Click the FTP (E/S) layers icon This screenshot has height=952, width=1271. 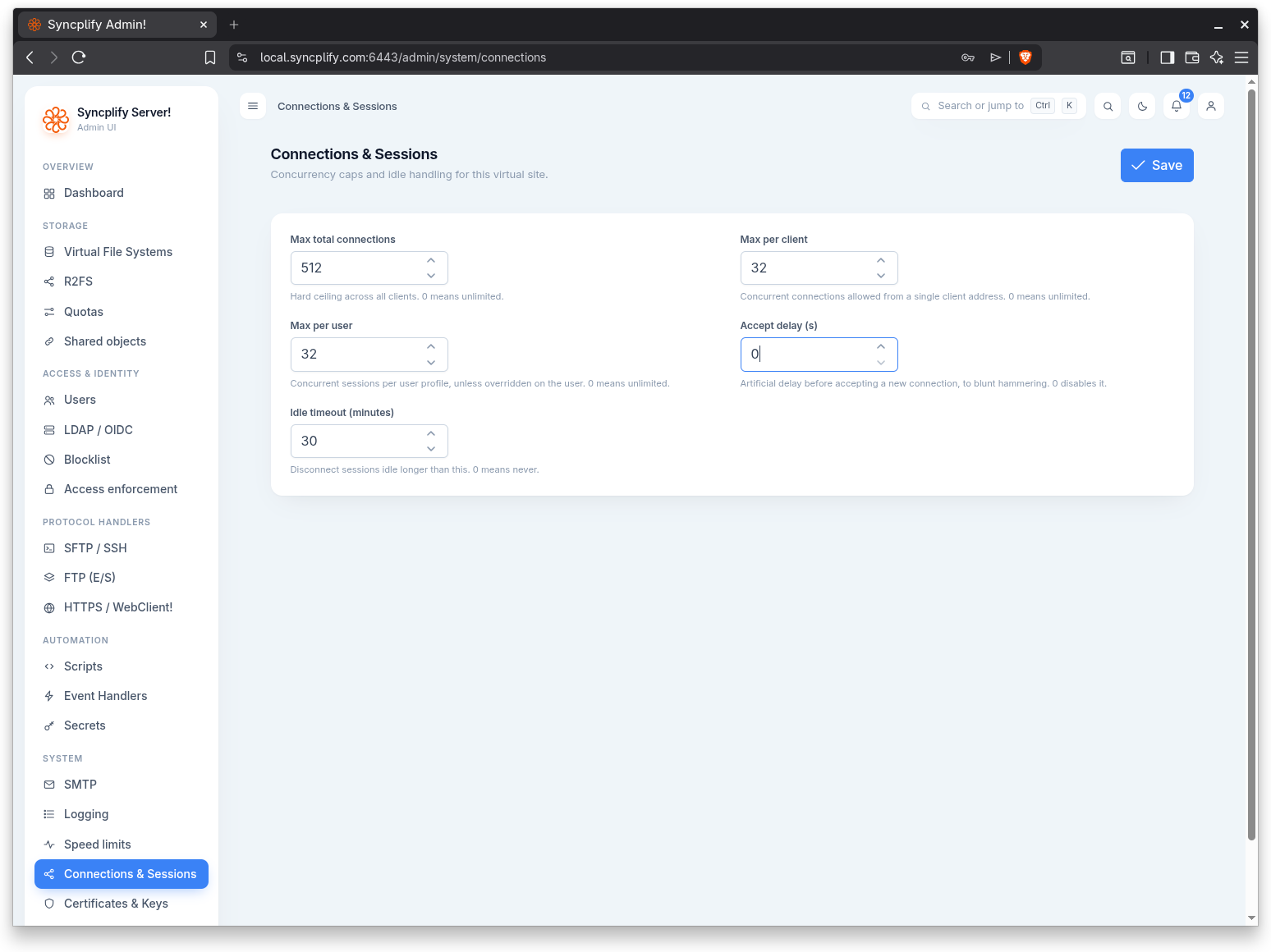coord(49,578)
